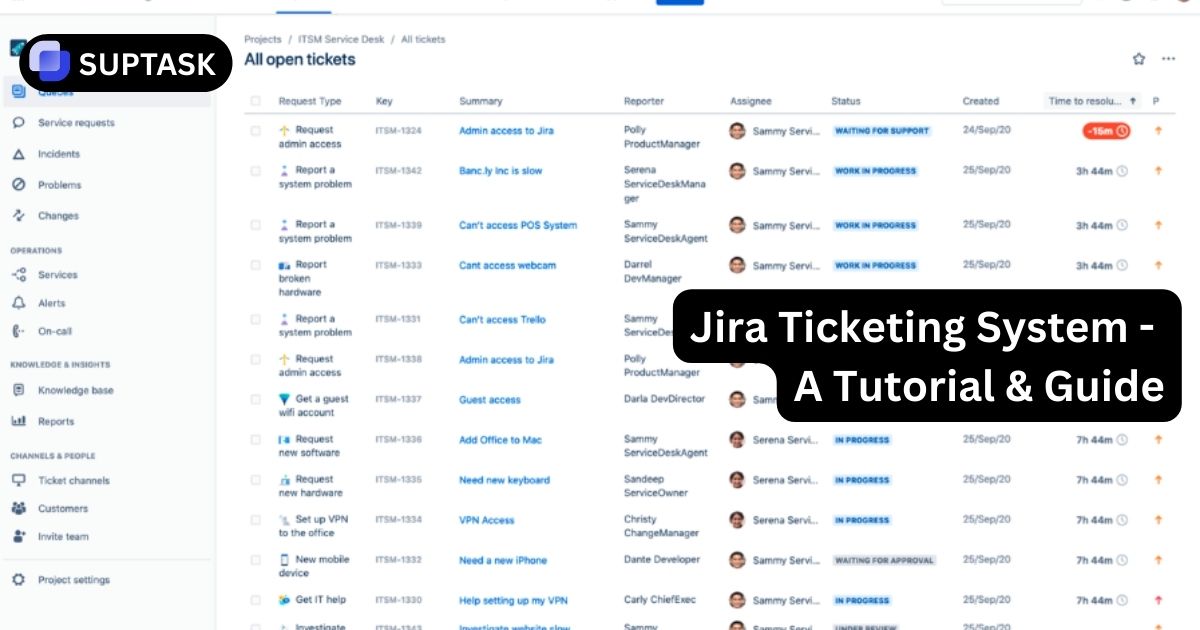This screenshot has width=1200, height=630.
Task: Click reporter Dante Developer
Action: click(662, 560)
